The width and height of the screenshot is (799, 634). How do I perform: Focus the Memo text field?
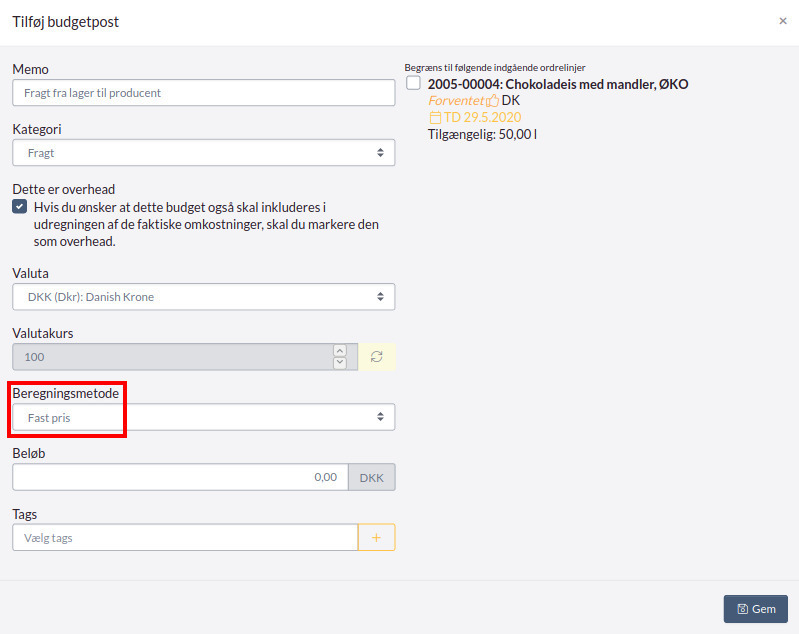tap(204, 93)
